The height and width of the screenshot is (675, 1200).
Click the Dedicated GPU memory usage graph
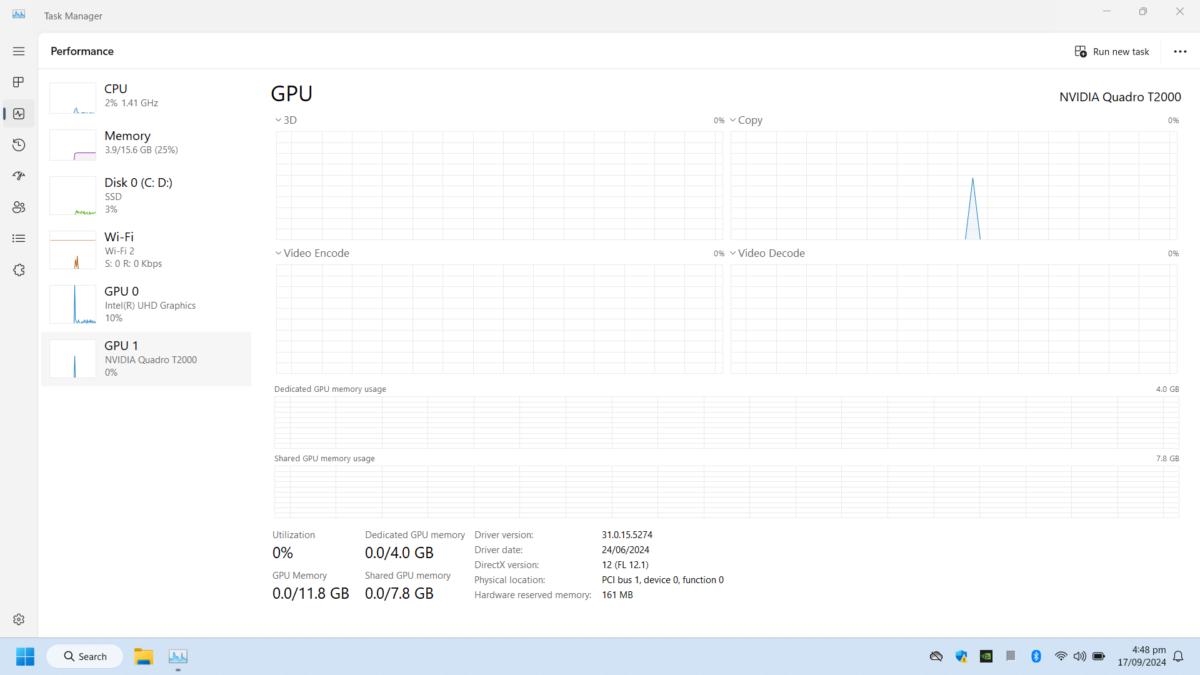[726, 422]
